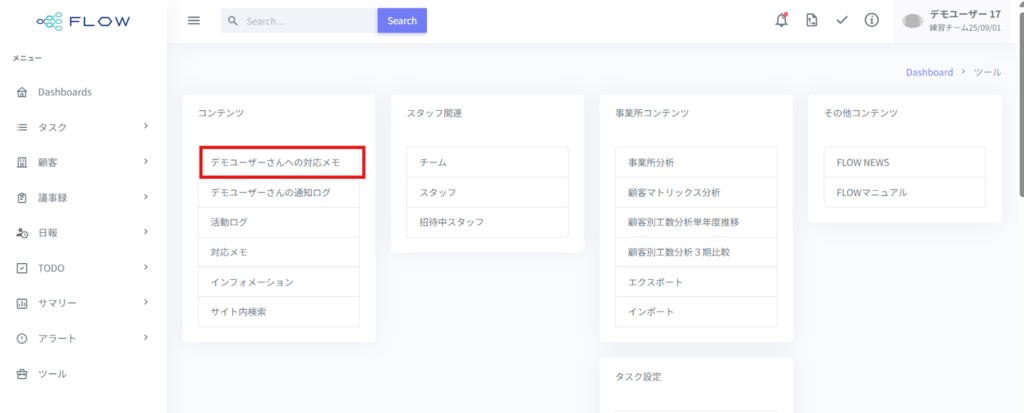This screenshot has height=413, width=1024.
Task: Expand the サマリー menu chevron
Action: point(145,302)
